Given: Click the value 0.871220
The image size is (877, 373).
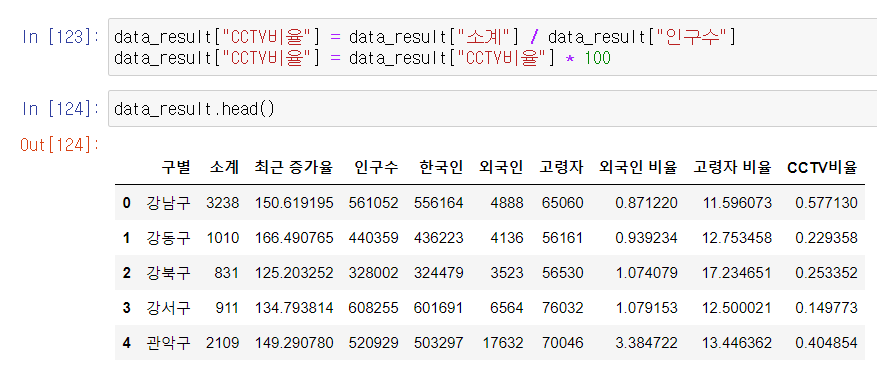Looking at the screenshot, I should click(647, 203).
